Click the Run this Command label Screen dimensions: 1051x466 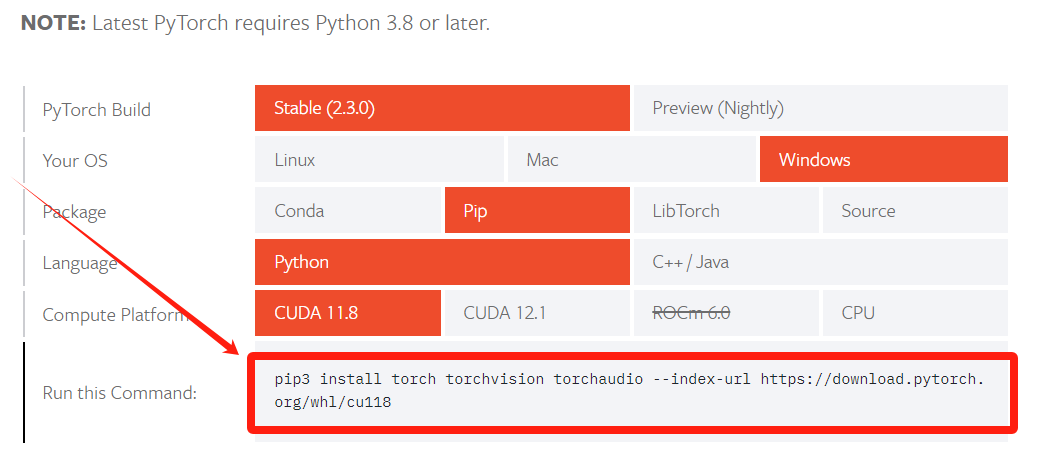coord(120,393)
